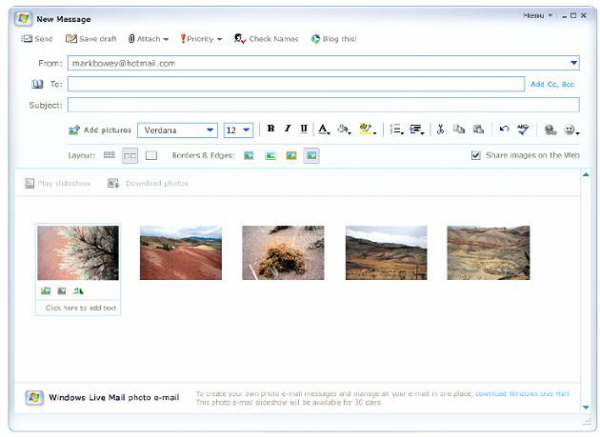
Task: Click Play slideshow
Action: pyautogui.click(x=58, y=183)
